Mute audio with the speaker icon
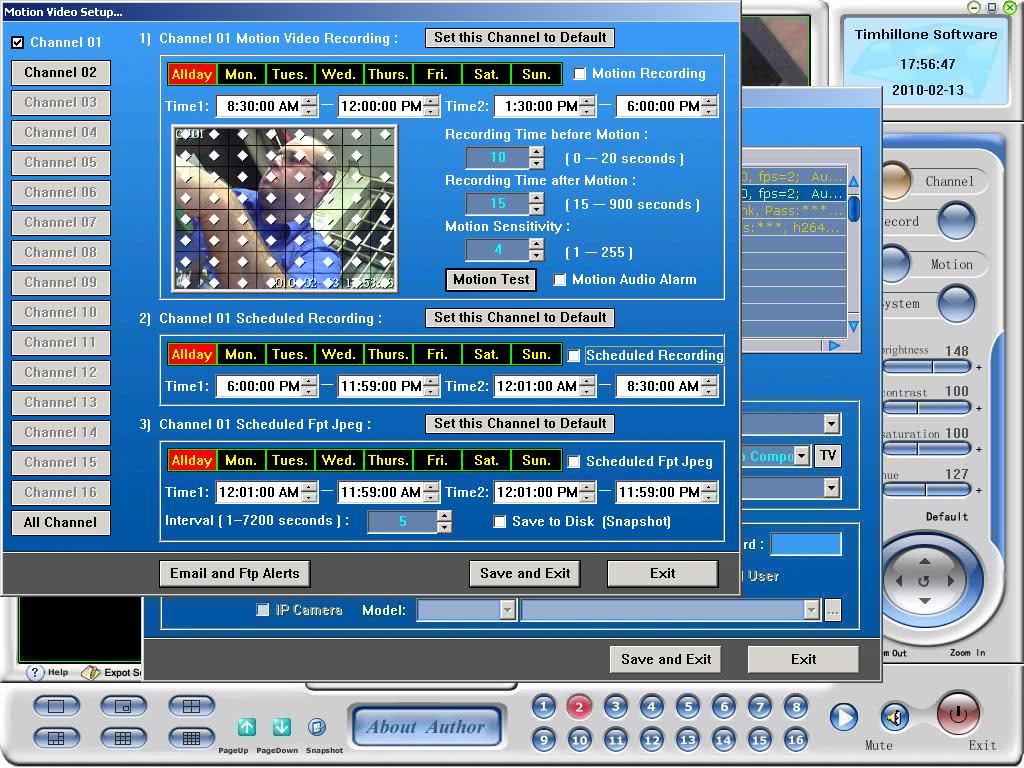Screen dimensions: 1024x768 [894, 717]
